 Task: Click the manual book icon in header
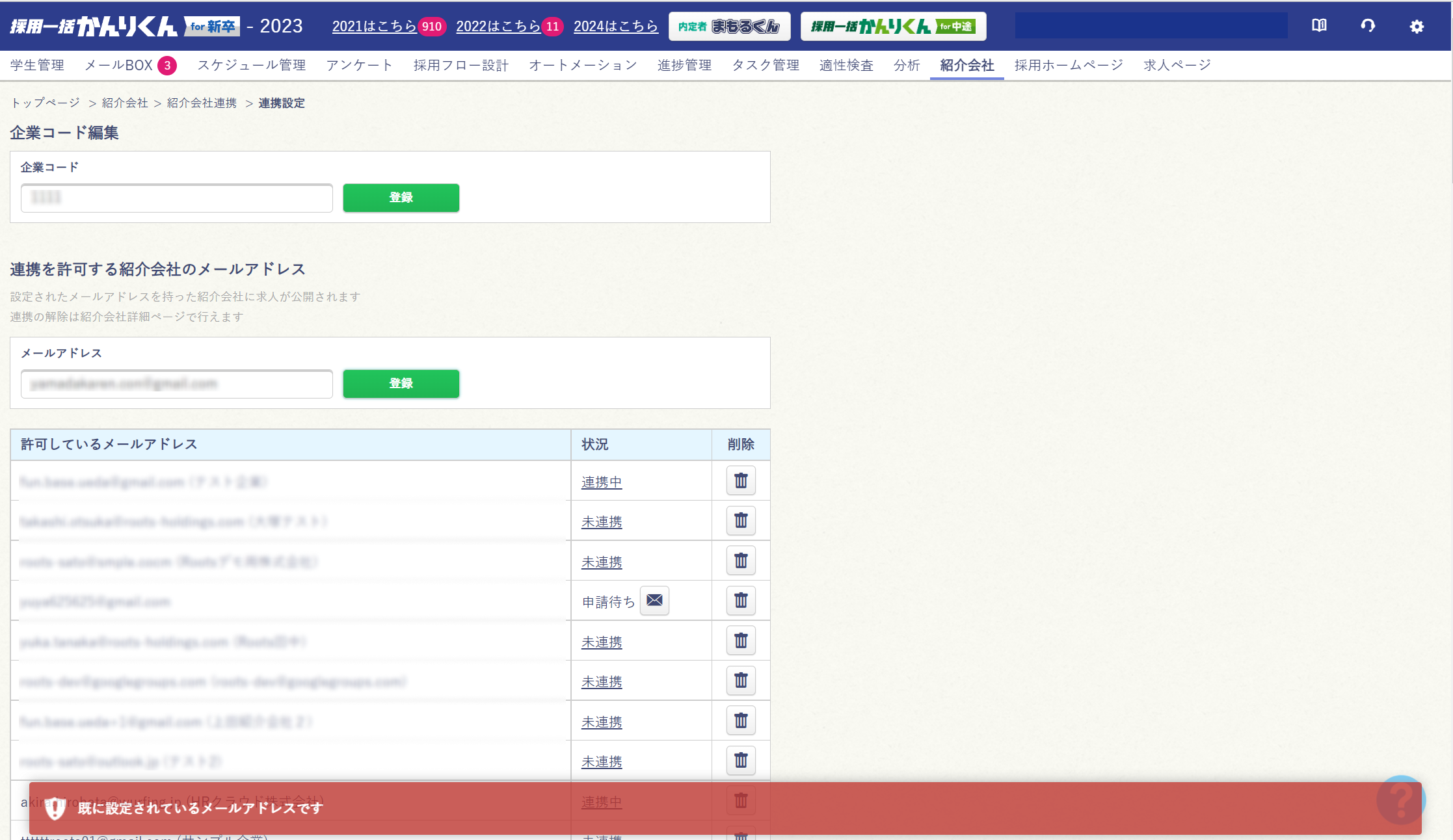click(1319, 25)
